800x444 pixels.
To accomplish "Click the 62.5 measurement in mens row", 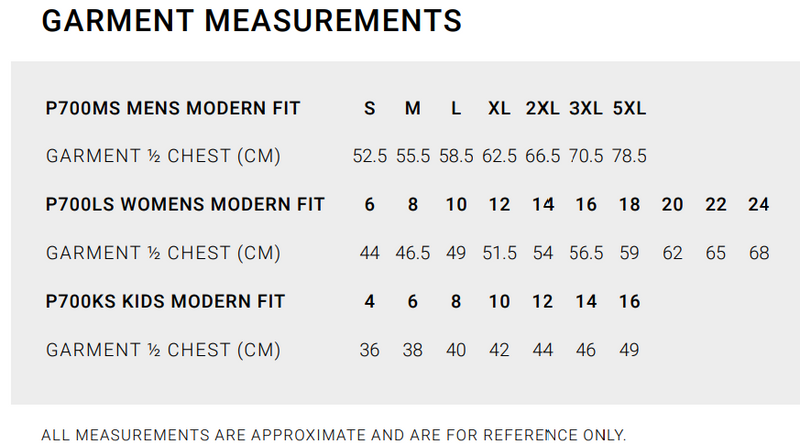I will click(500, 156).
